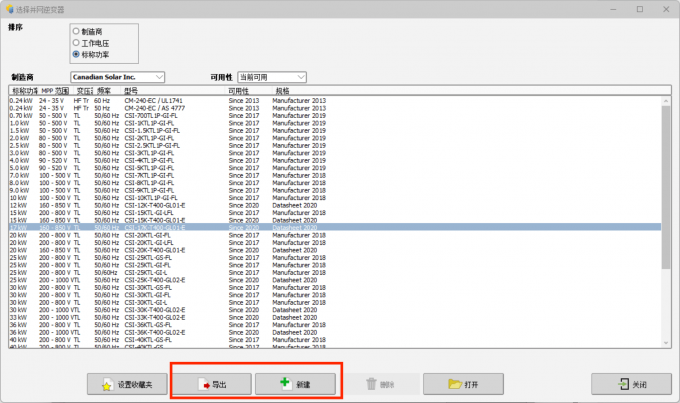Click the 导出 export button
680x403 pixels.
pyautogui.click(x=212, y=383)
